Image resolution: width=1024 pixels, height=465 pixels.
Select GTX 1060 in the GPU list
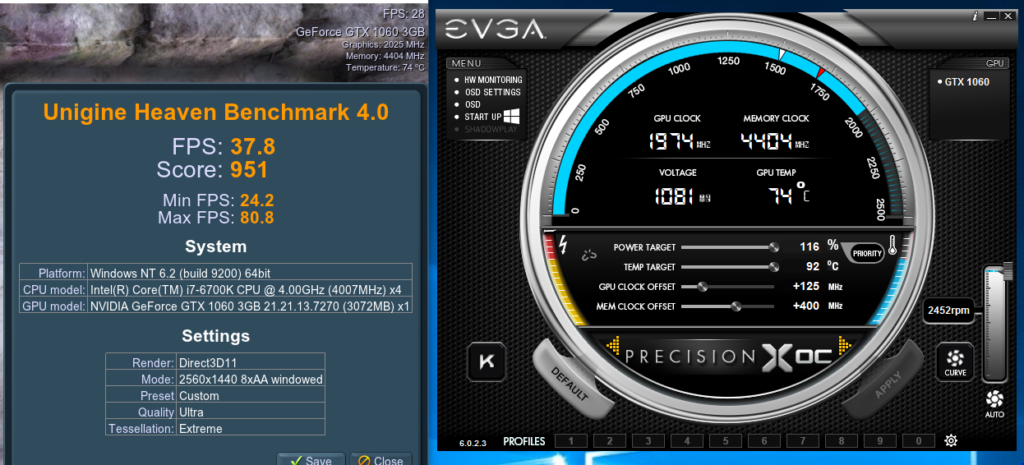[967, 82]
